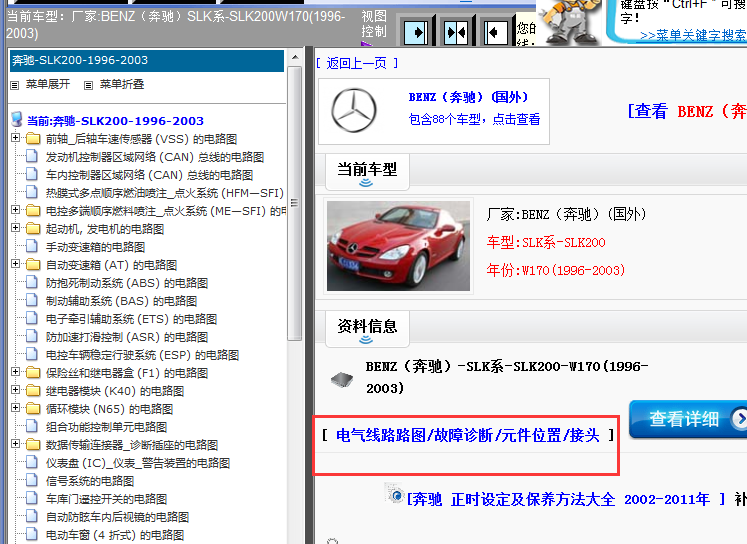
Task: Open 仪表盘 (IC)_仪表_警告装置的电路图
Action: 138,463
